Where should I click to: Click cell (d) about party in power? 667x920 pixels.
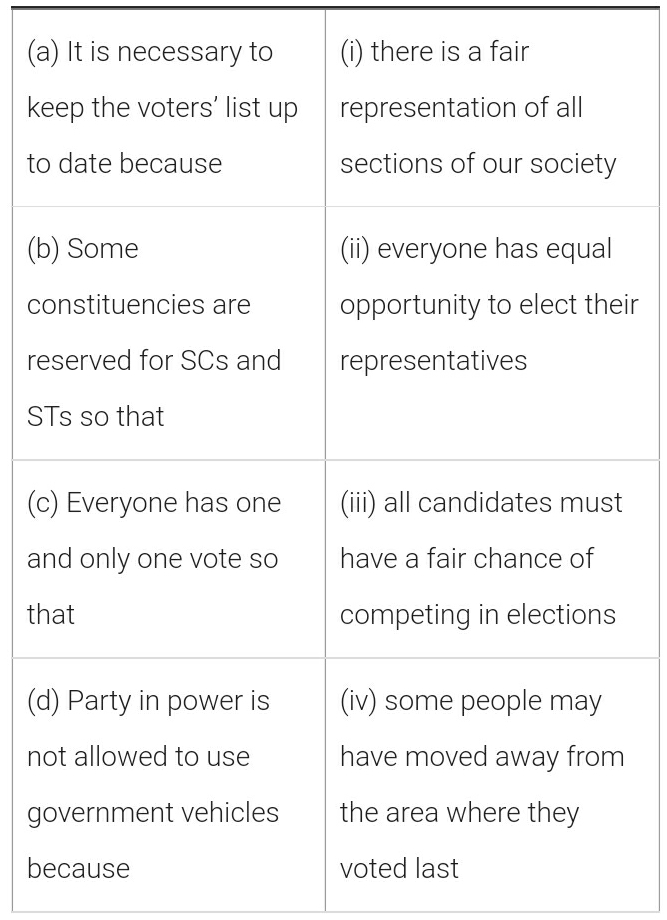[168, 784]
